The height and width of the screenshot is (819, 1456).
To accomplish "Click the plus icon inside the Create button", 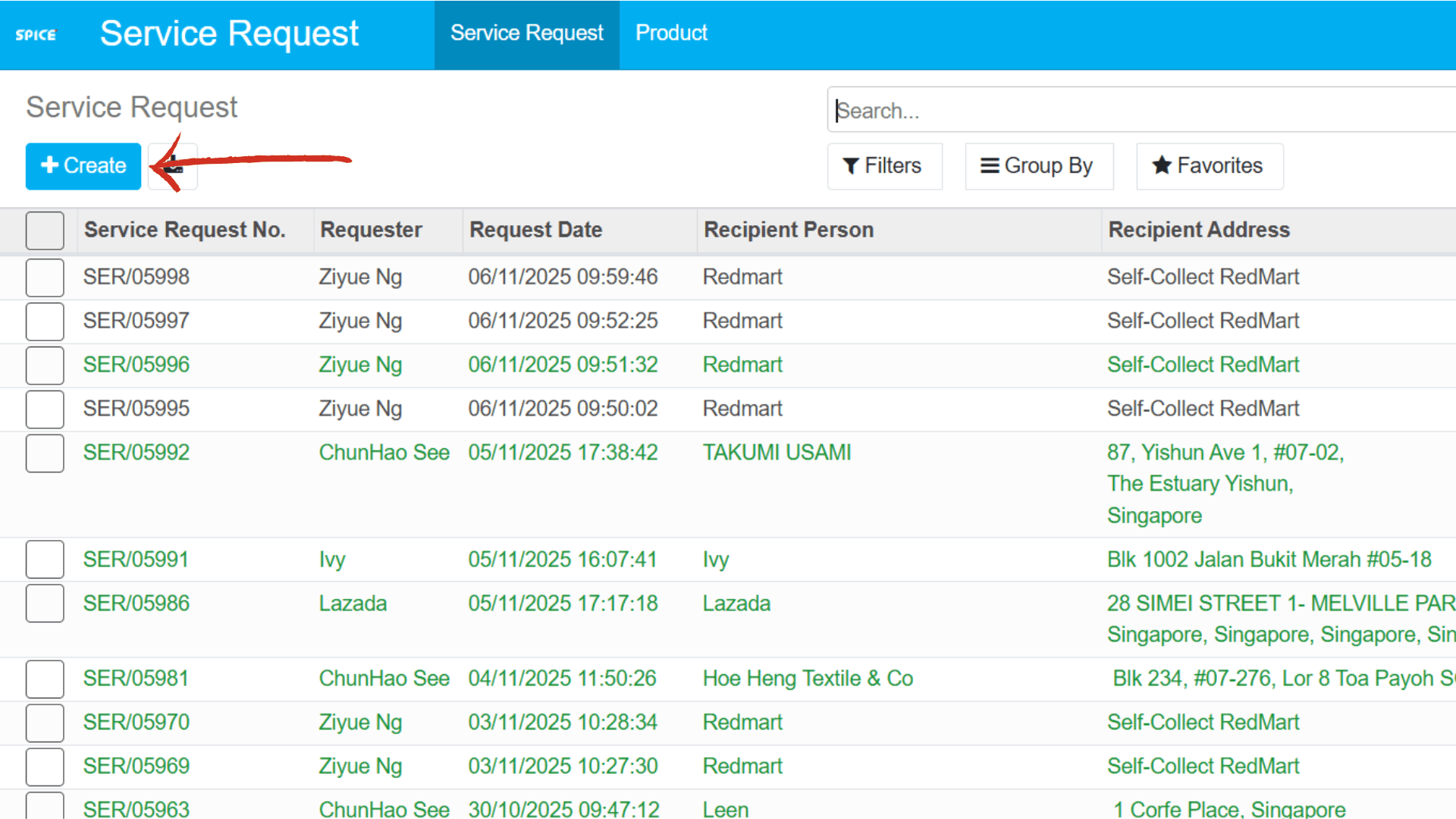I will point(50,165).
